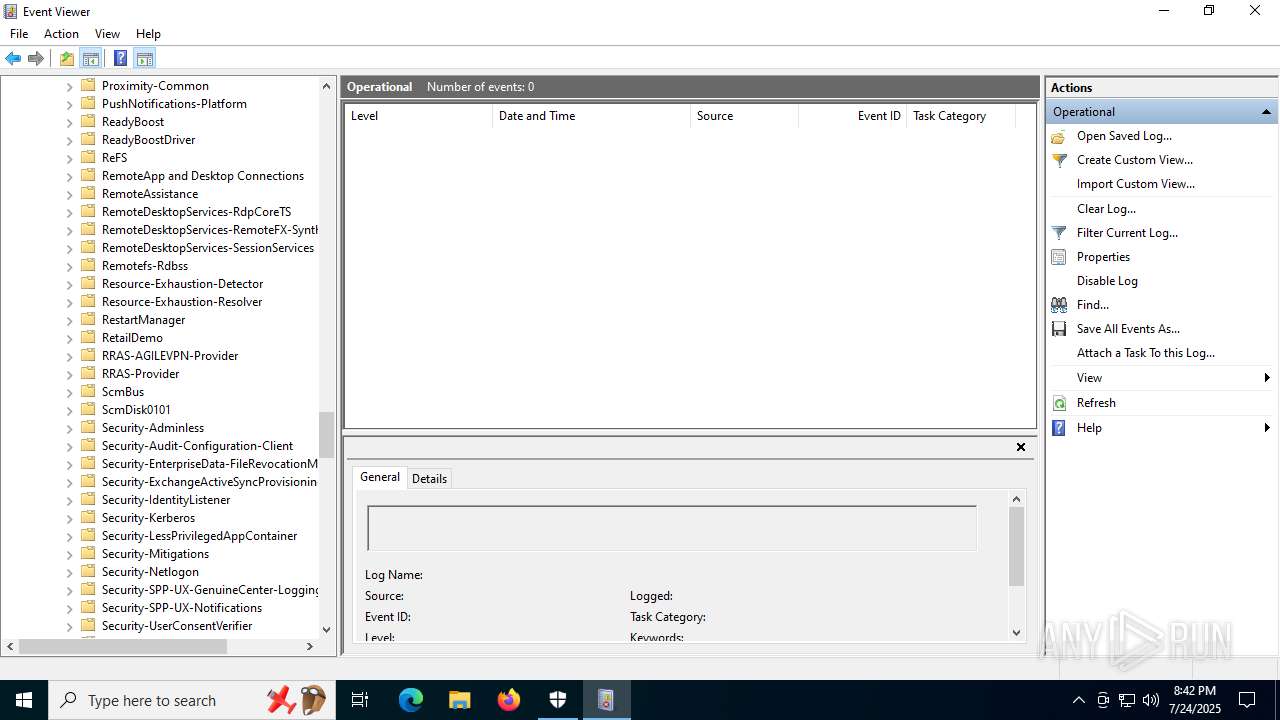
Task: Click Import Custom View... action
Action: 1136,184
